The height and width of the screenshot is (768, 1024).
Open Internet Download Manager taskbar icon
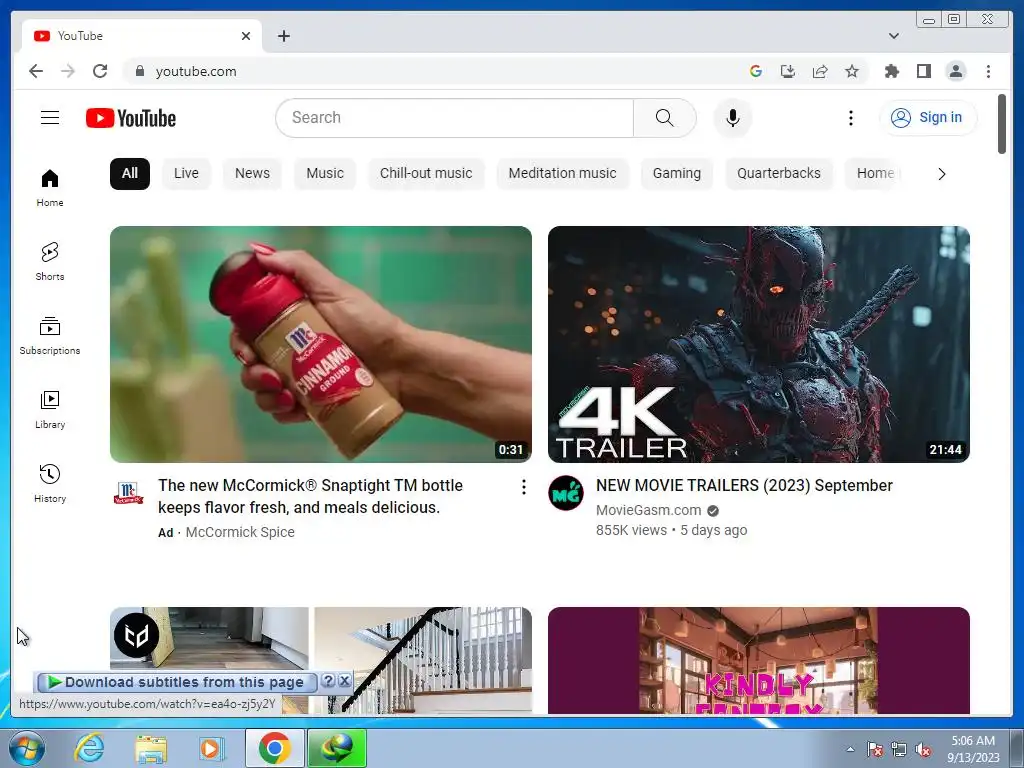[x=337, y=748]
